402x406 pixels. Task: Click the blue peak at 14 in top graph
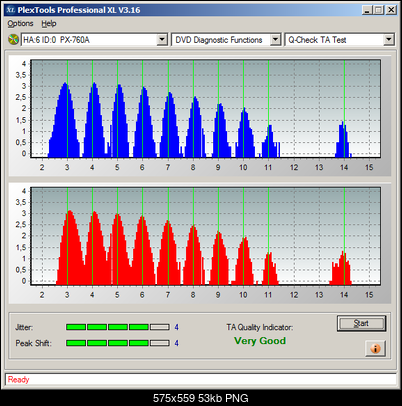[343, 140]
